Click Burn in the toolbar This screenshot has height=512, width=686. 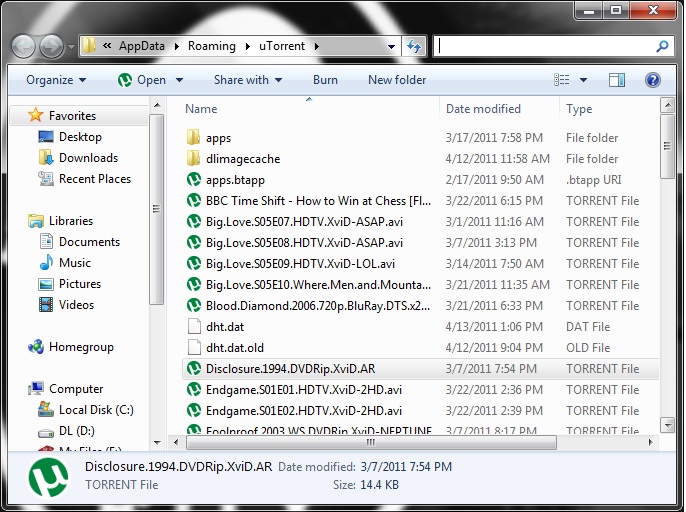[x=325, y=80]
